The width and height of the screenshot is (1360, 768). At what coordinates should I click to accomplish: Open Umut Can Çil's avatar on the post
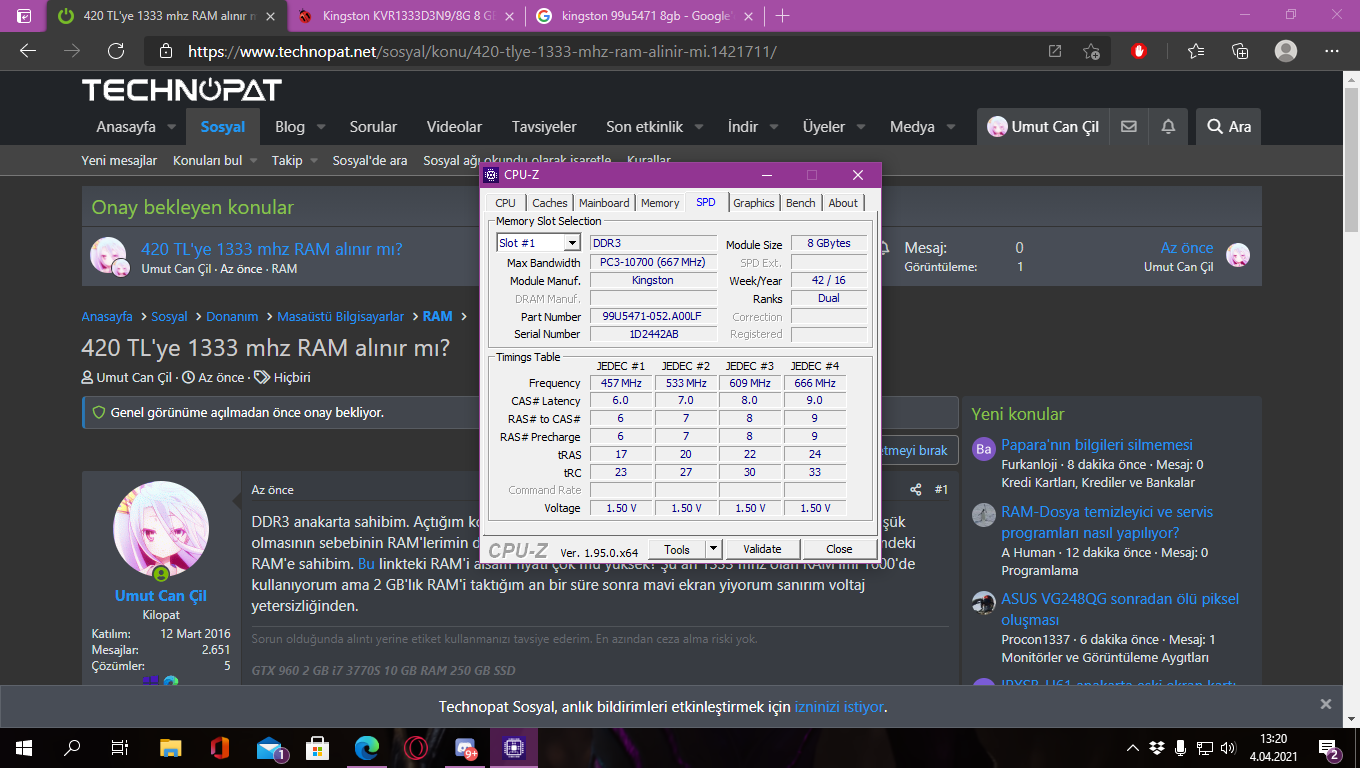point(161,529)
